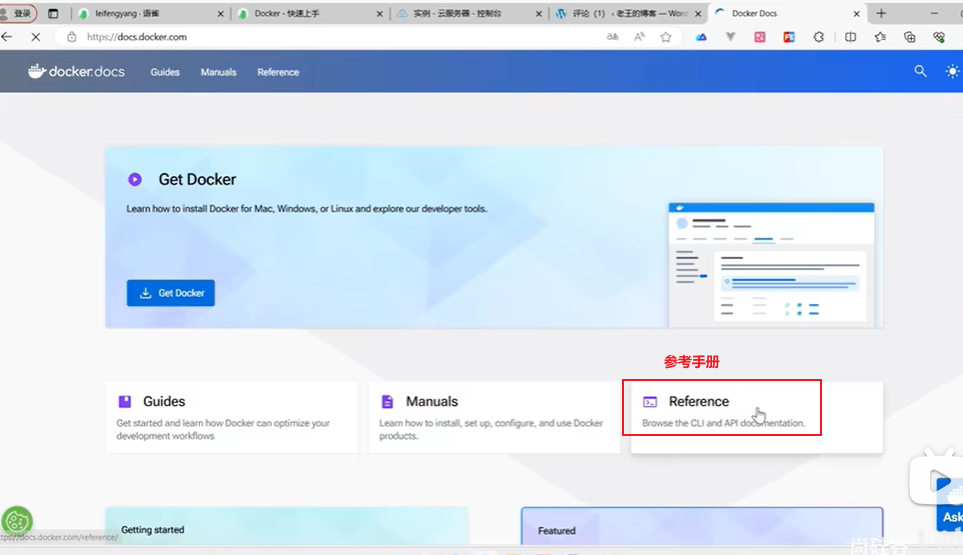Click the read aloud icon in address bar
963x555 pixels.
(x=639, y=37)
